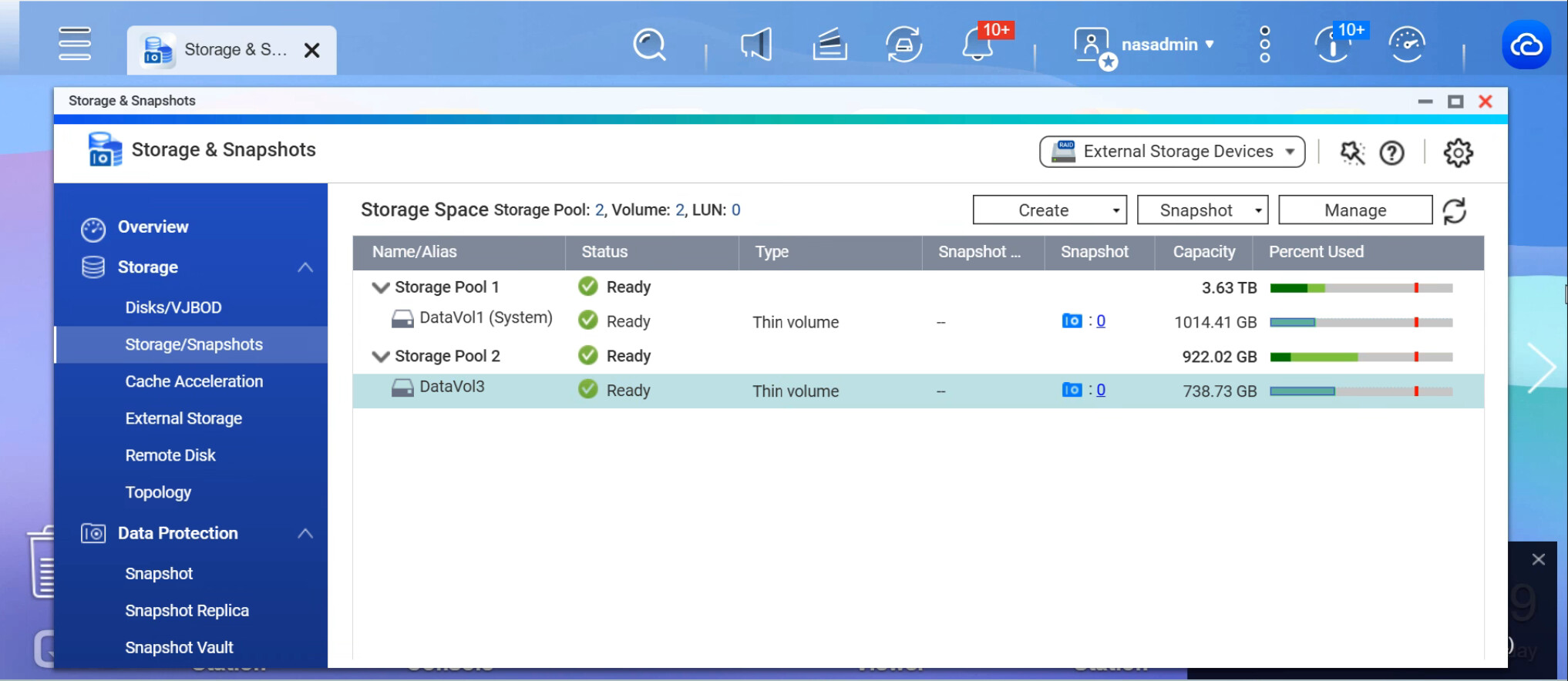
Task: Open the notifications bell icon
Action: pos(977,45)
